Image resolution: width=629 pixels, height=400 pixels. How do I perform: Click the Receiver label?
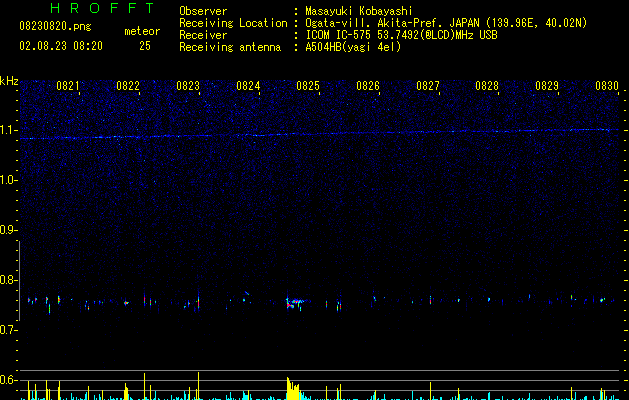(203, 35)
